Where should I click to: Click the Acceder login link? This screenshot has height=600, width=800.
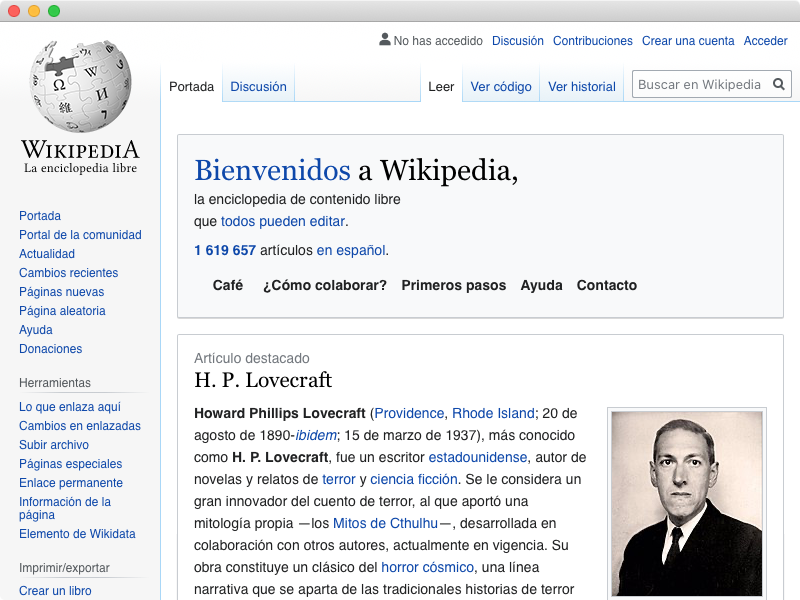tap(765, 41)
